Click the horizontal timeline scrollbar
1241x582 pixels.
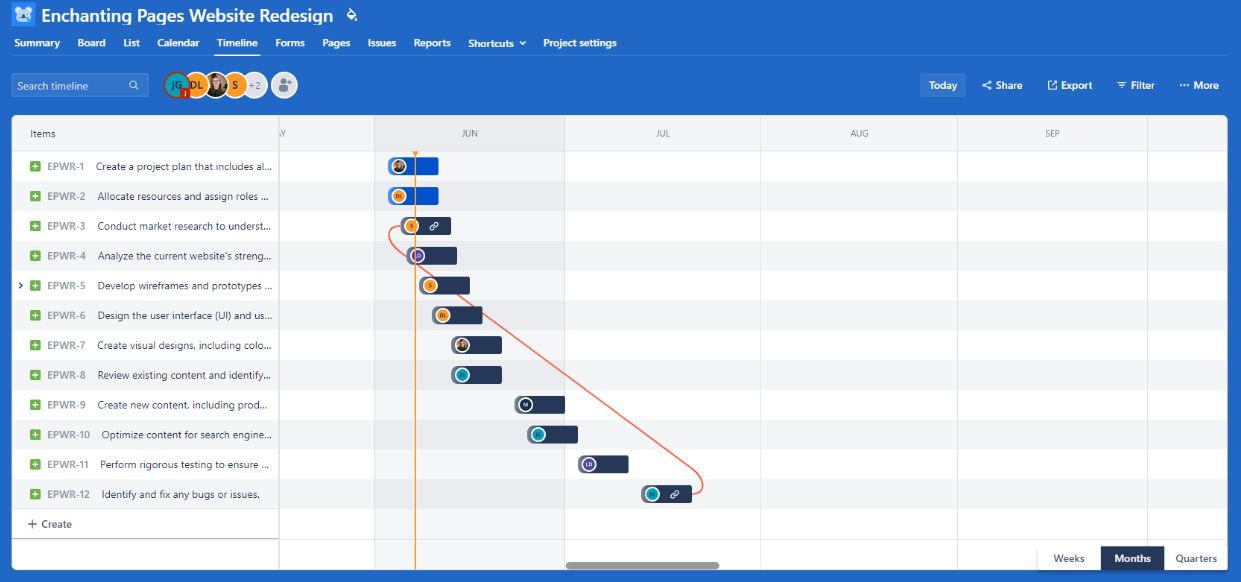[642, 566]
